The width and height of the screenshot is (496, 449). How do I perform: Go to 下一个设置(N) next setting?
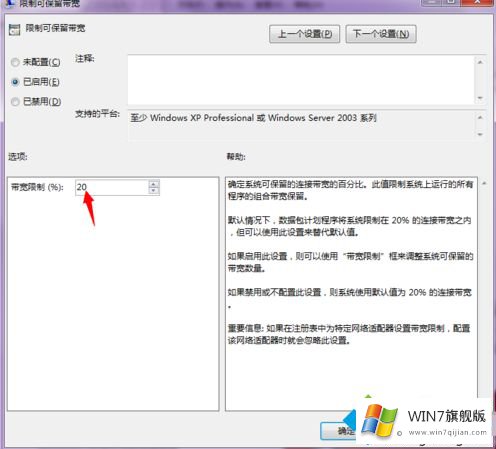tap(381, 34)
